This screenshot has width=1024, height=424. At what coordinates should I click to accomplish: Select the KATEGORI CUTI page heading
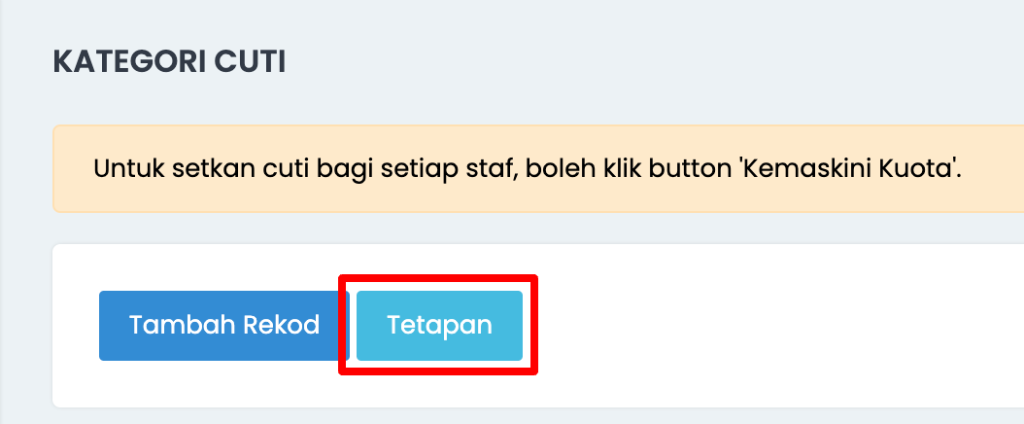(x=169, y=62)
